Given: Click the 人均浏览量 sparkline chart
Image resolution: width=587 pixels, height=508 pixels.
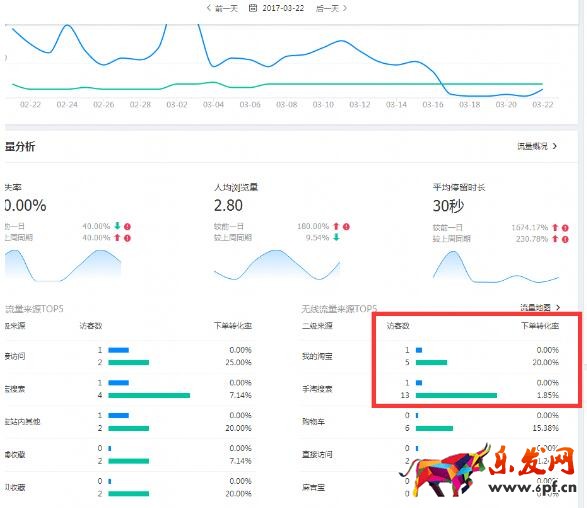Looking at the screenshot, I should (x=277, y=265).
